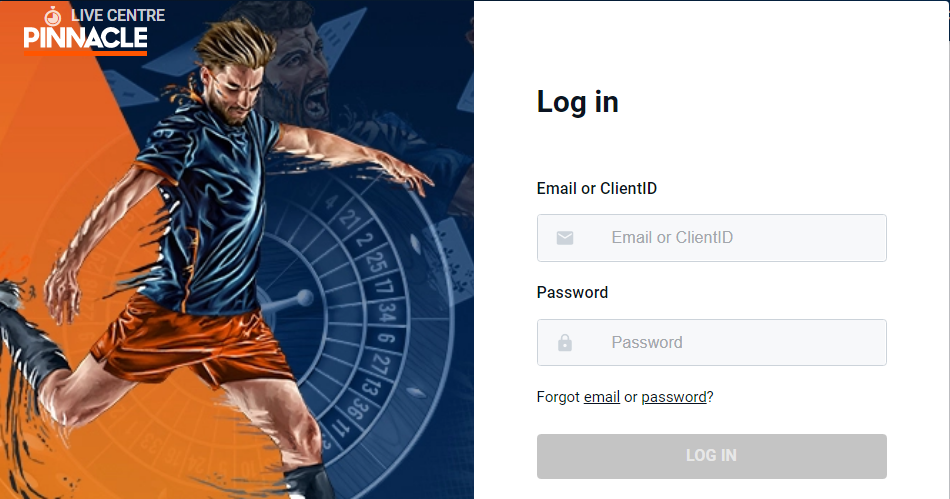Viewport: 950px width, 499px height.
Task: Click the envelope icon in email field
Action: [x=565, y=238]
